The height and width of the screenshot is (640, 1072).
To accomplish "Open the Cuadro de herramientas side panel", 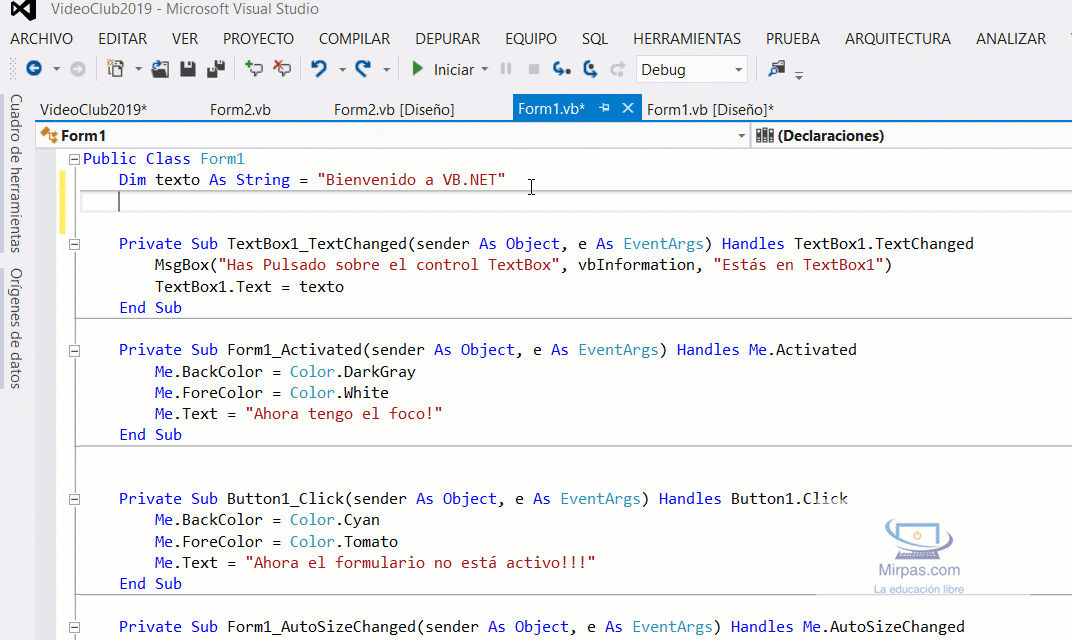I will point(15,173).
